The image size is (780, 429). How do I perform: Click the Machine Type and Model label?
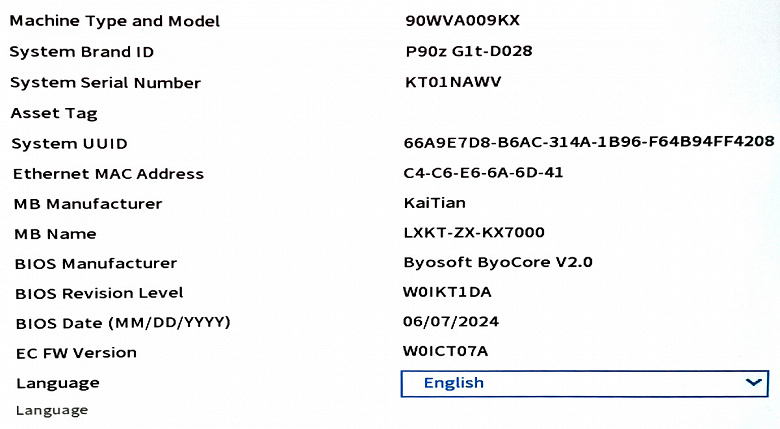pyautogui.click(x=115, y=21)
